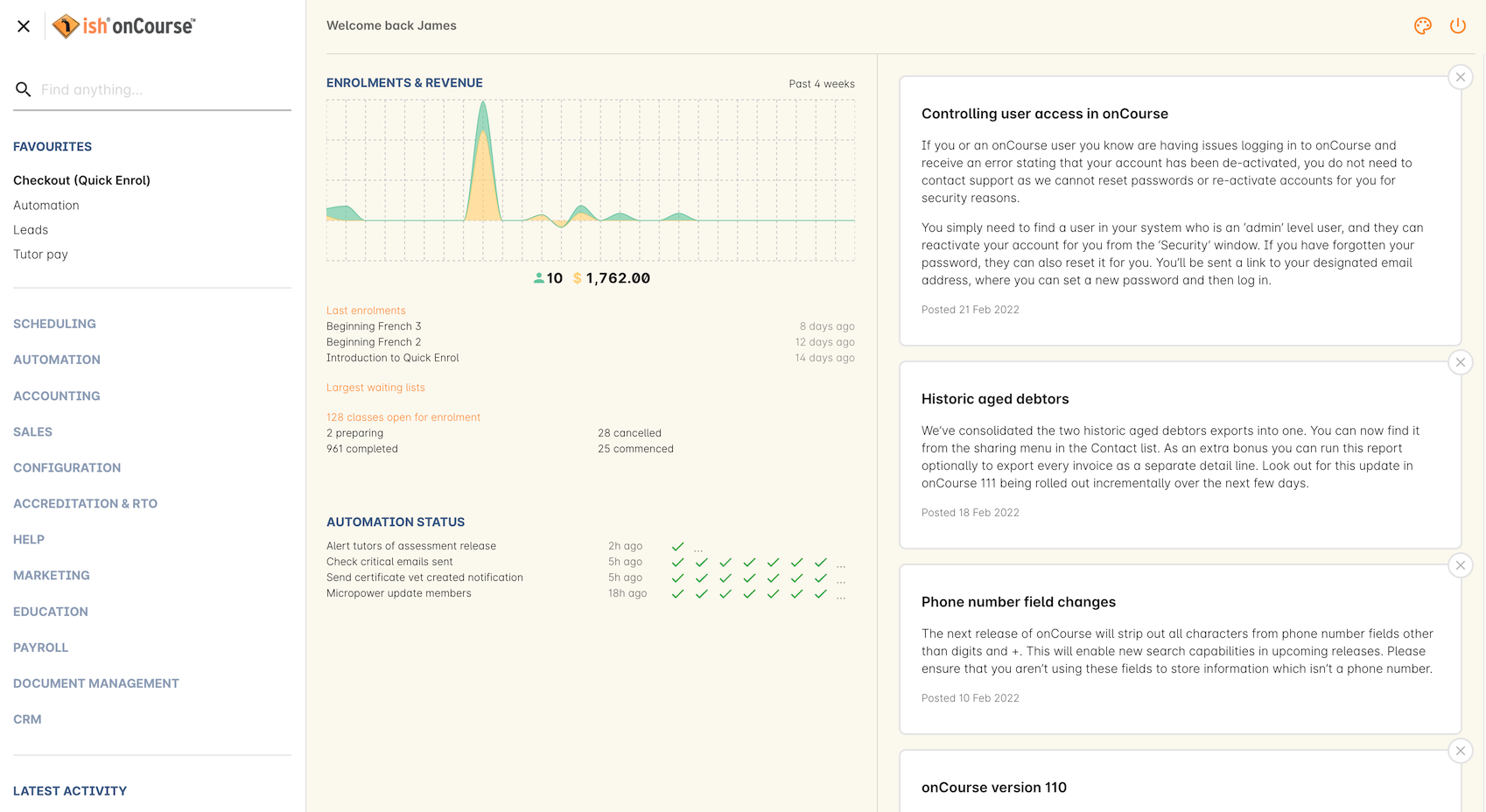Click the ish onCourse logo

coord(123,26)
